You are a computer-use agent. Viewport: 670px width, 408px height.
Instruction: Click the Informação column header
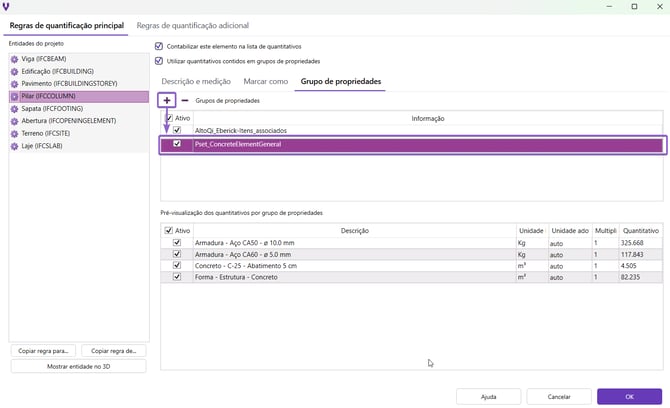(428, 118)
